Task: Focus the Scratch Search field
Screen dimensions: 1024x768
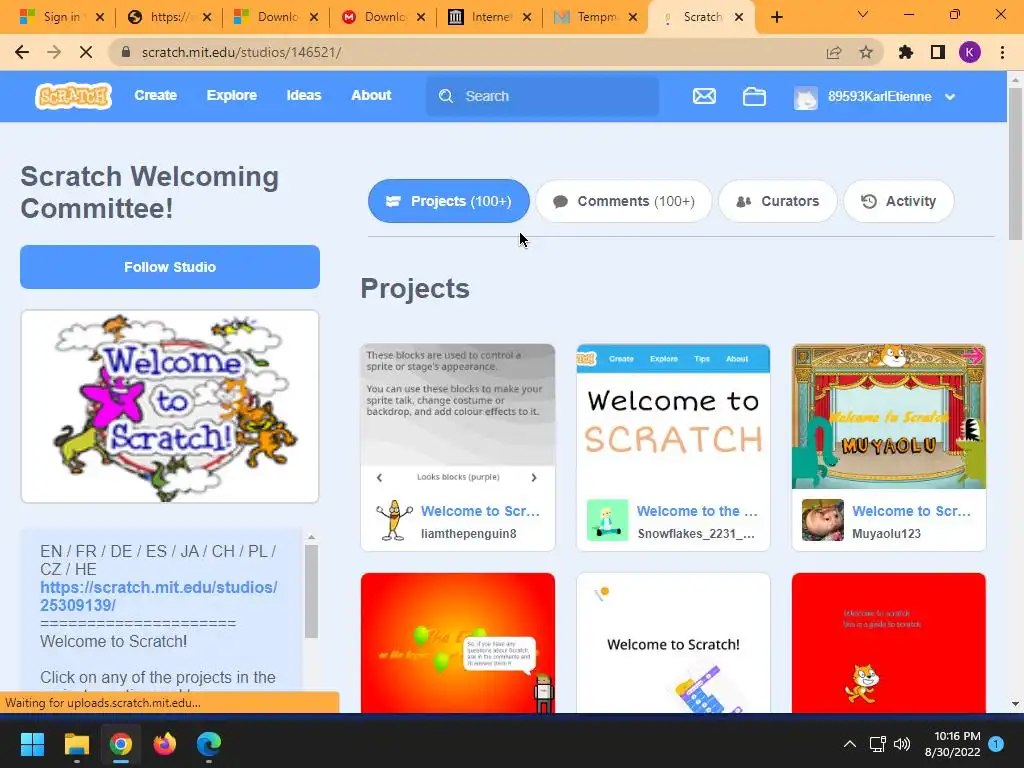Action: [542, 96]
